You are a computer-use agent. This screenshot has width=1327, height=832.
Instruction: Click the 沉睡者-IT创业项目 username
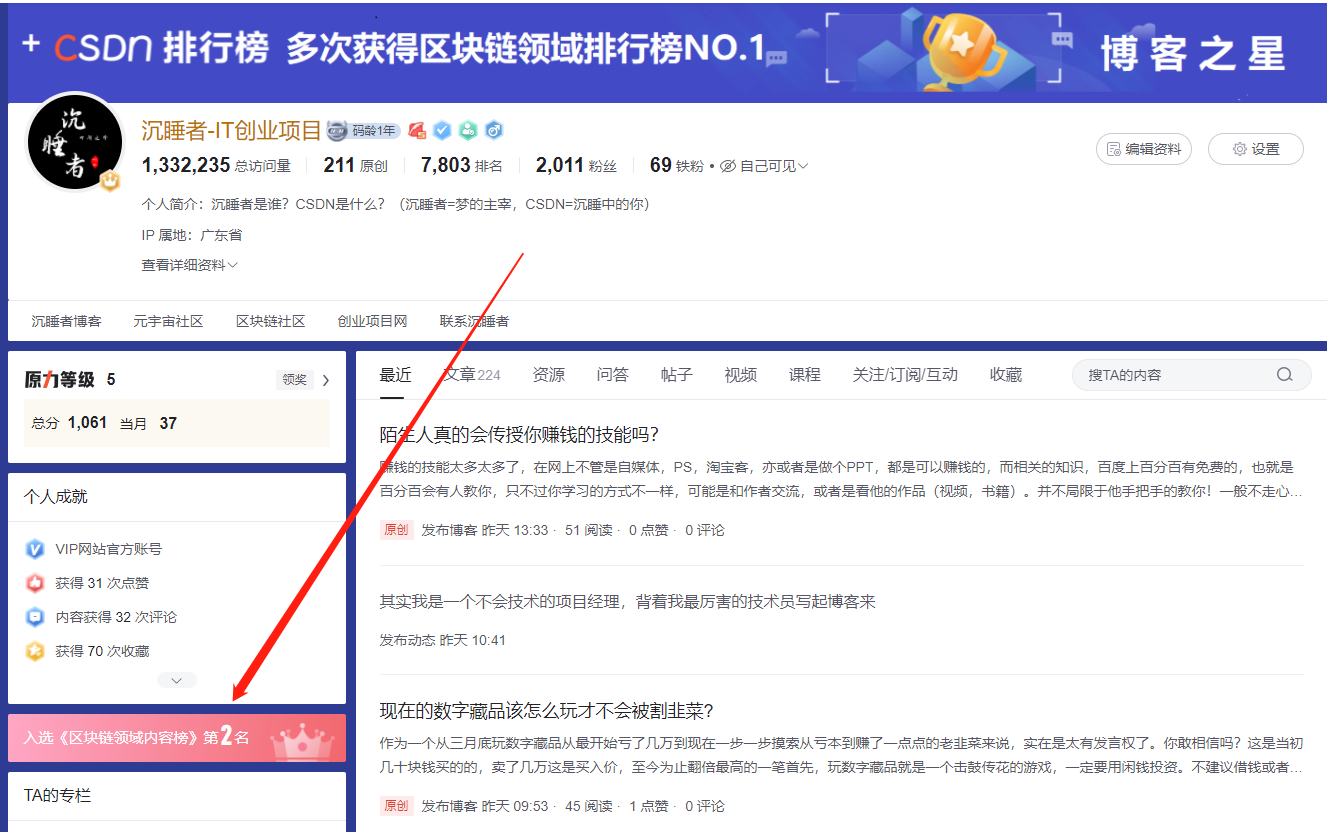(x=232, y=131)
